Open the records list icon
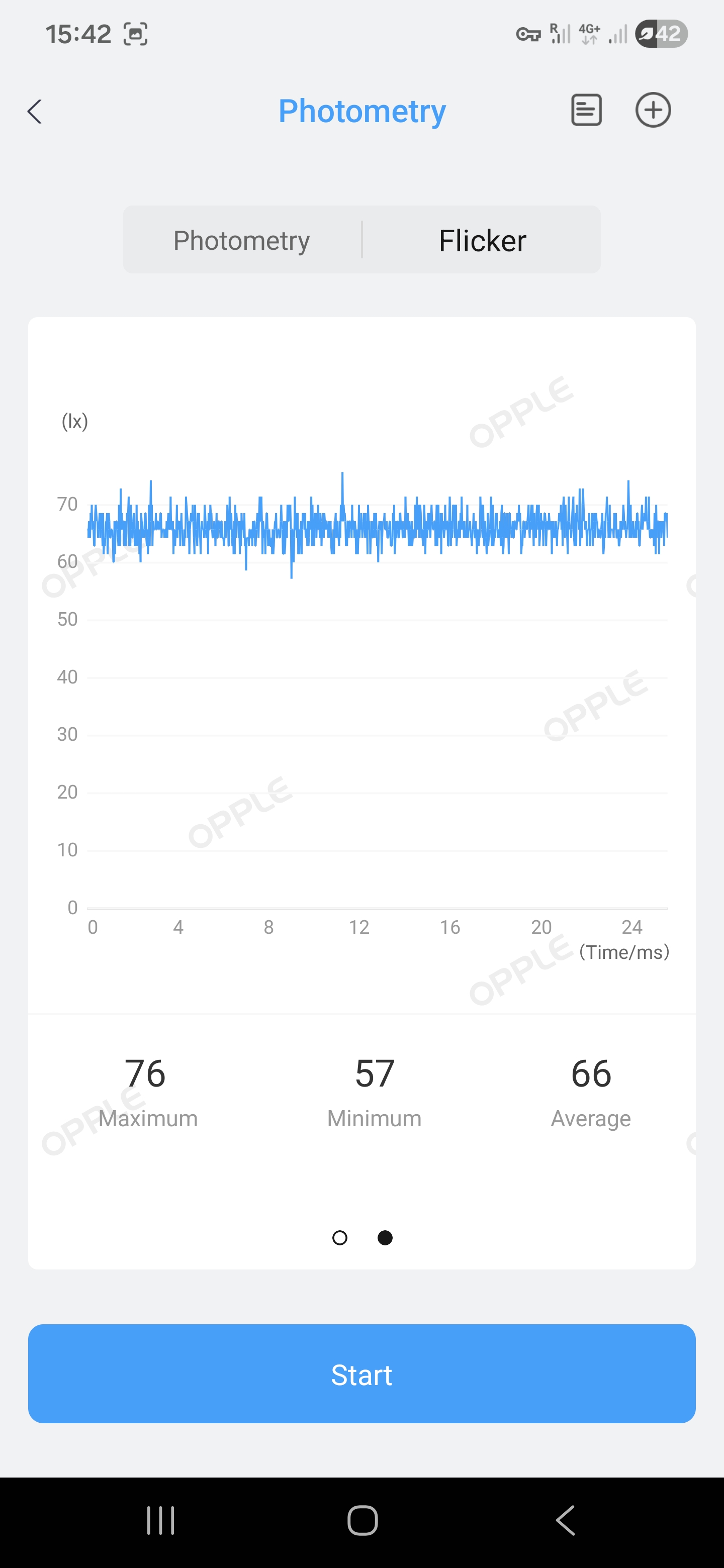Image resolution: width=724 pixels, height=1568 pixels. (x=586, y=110)
